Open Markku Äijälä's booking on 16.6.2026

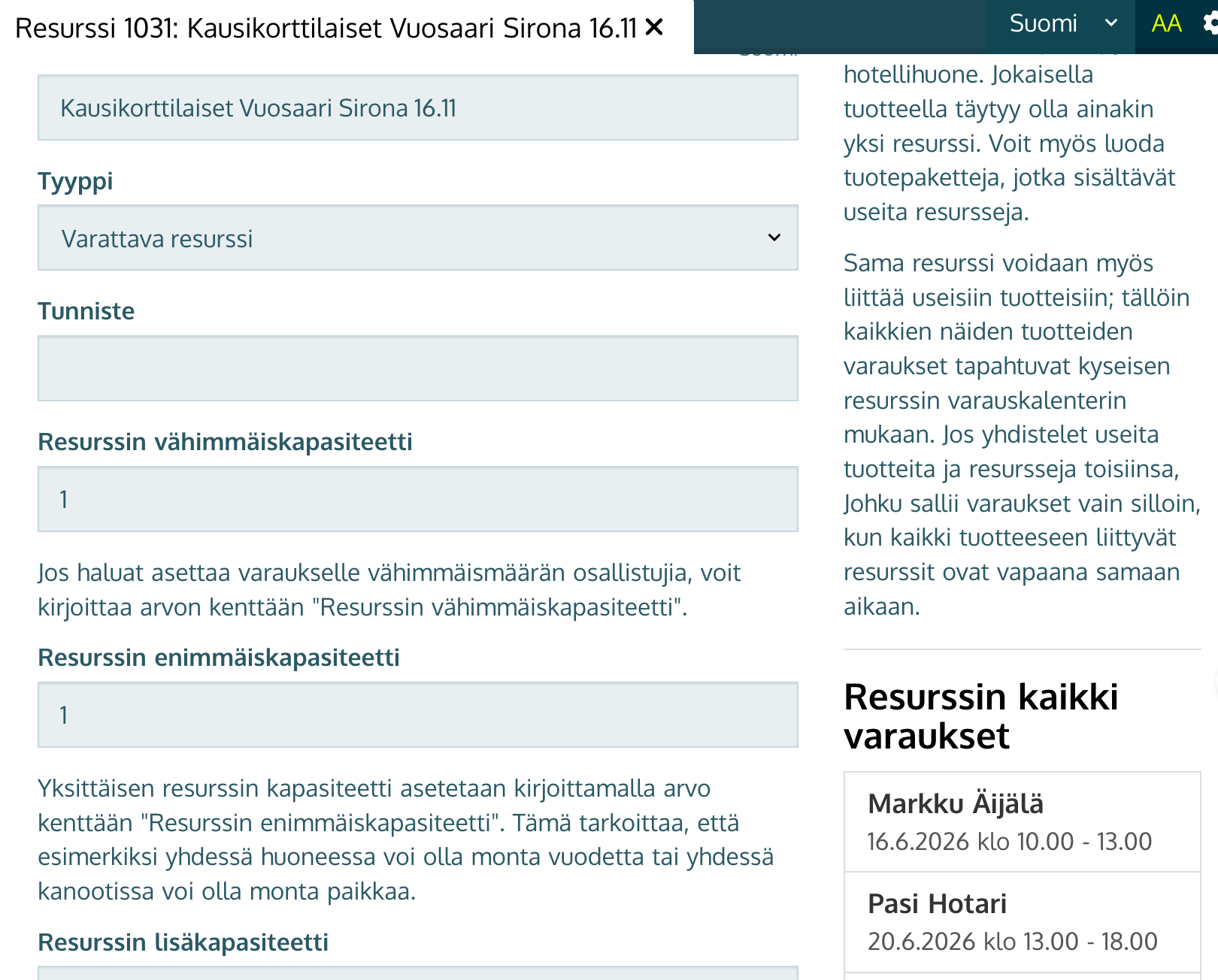point(1023,821)
